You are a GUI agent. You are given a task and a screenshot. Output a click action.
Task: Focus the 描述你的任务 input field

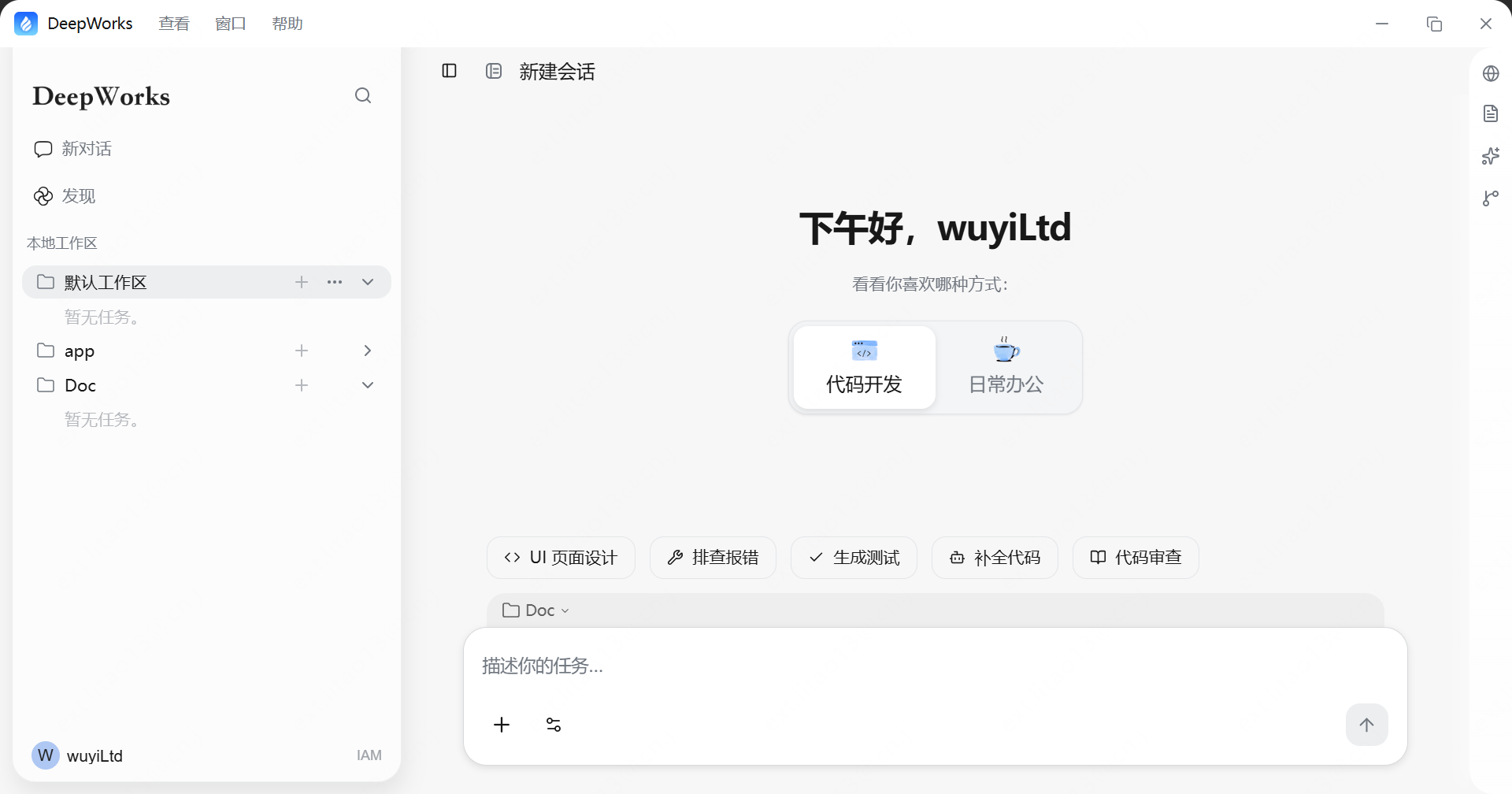[935, 666]
